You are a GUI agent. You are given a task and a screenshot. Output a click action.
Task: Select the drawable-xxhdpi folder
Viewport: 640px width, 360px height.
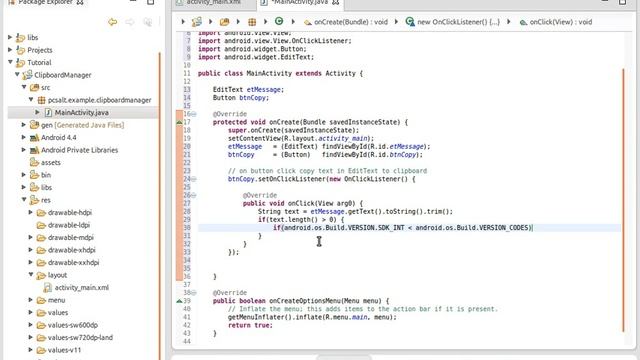point(73,262)
